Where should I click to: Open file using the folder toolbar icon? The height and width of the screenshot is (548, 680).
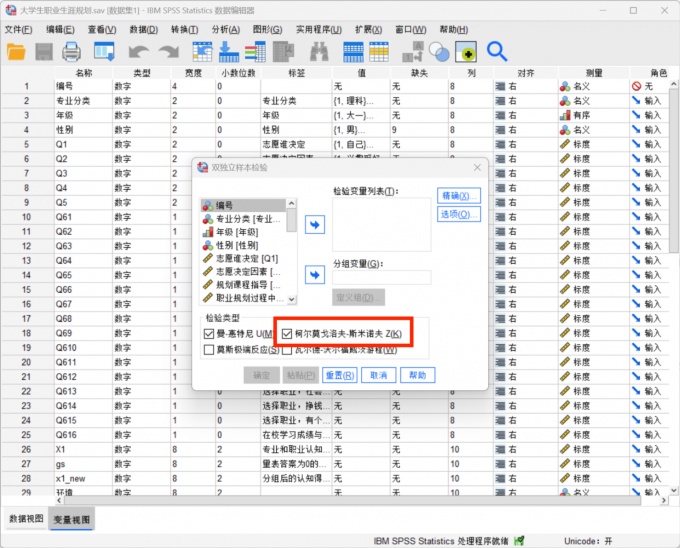click(16, 52)
